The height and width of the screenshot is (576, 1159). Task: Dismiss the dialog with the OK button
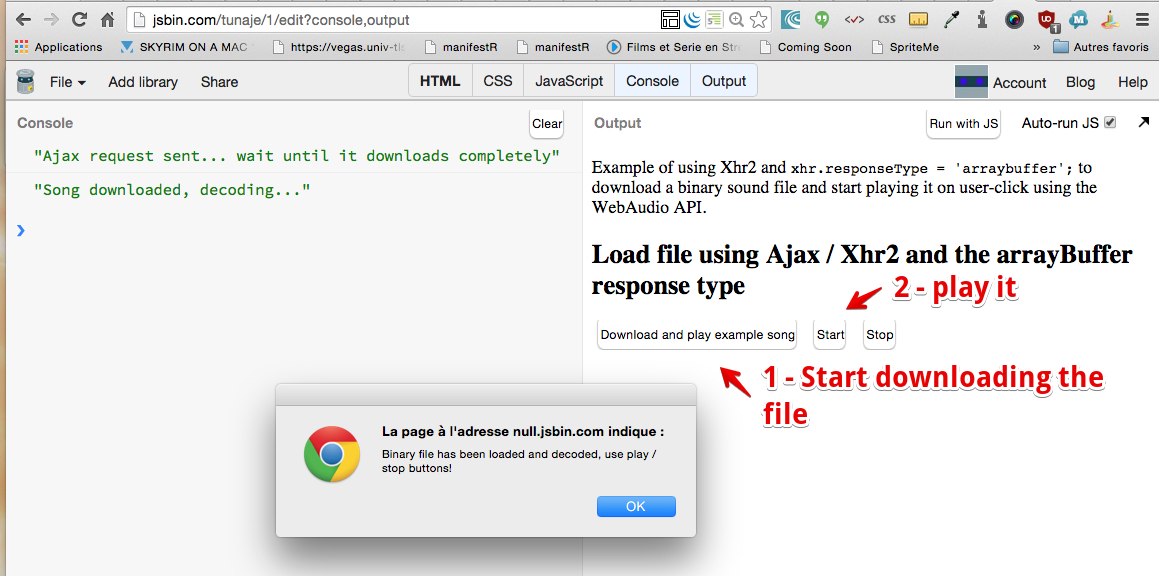click(x=636, y=506)
